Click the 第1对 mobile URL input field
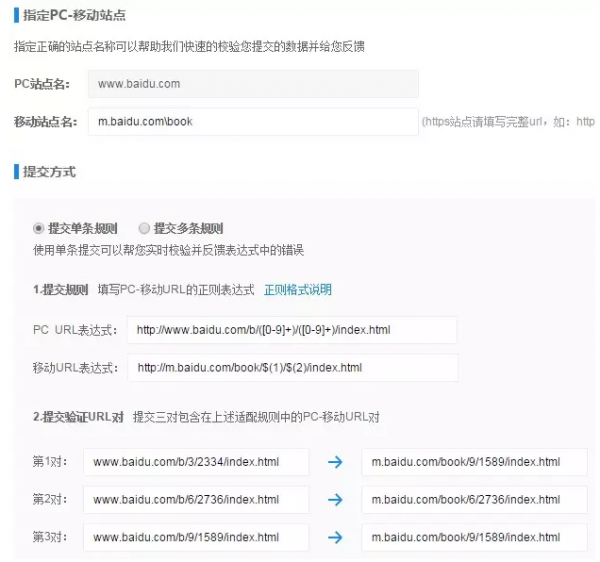This screenshot has height=562, width=600. [474, 462]
